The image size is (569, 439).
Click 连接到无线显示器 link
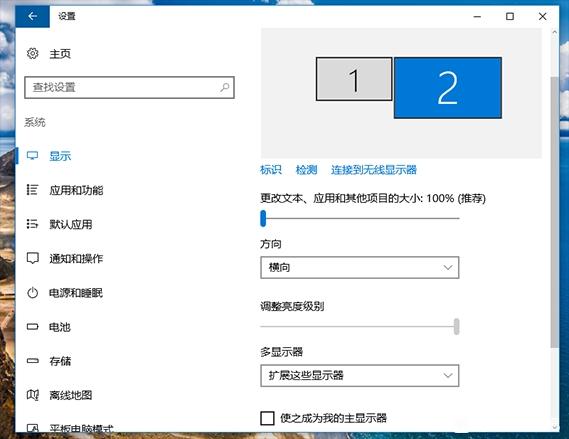click(373, 170)
